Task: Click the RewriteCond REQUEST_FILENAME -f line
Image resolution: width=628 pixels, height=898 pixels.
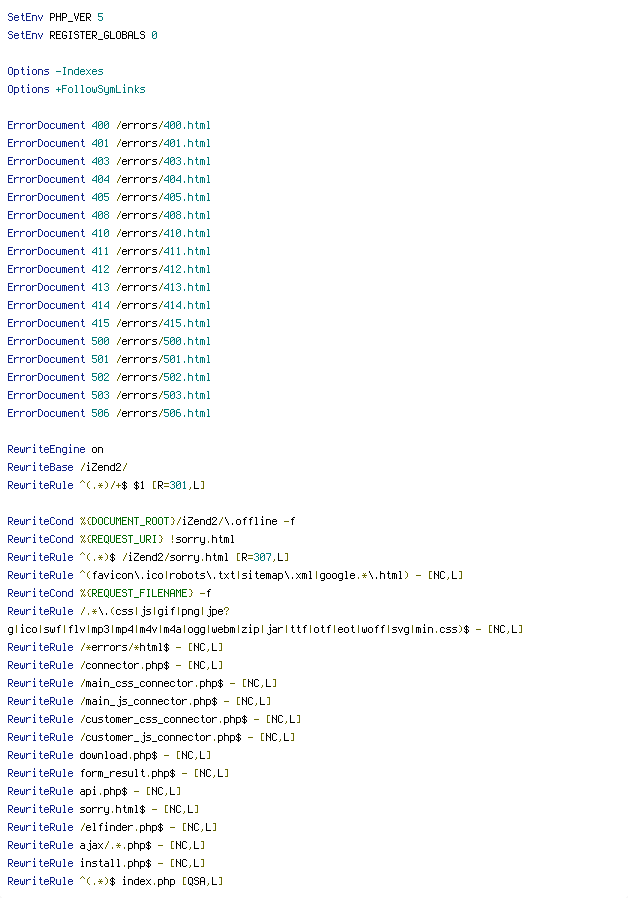Action: click(x=109, y=593)
